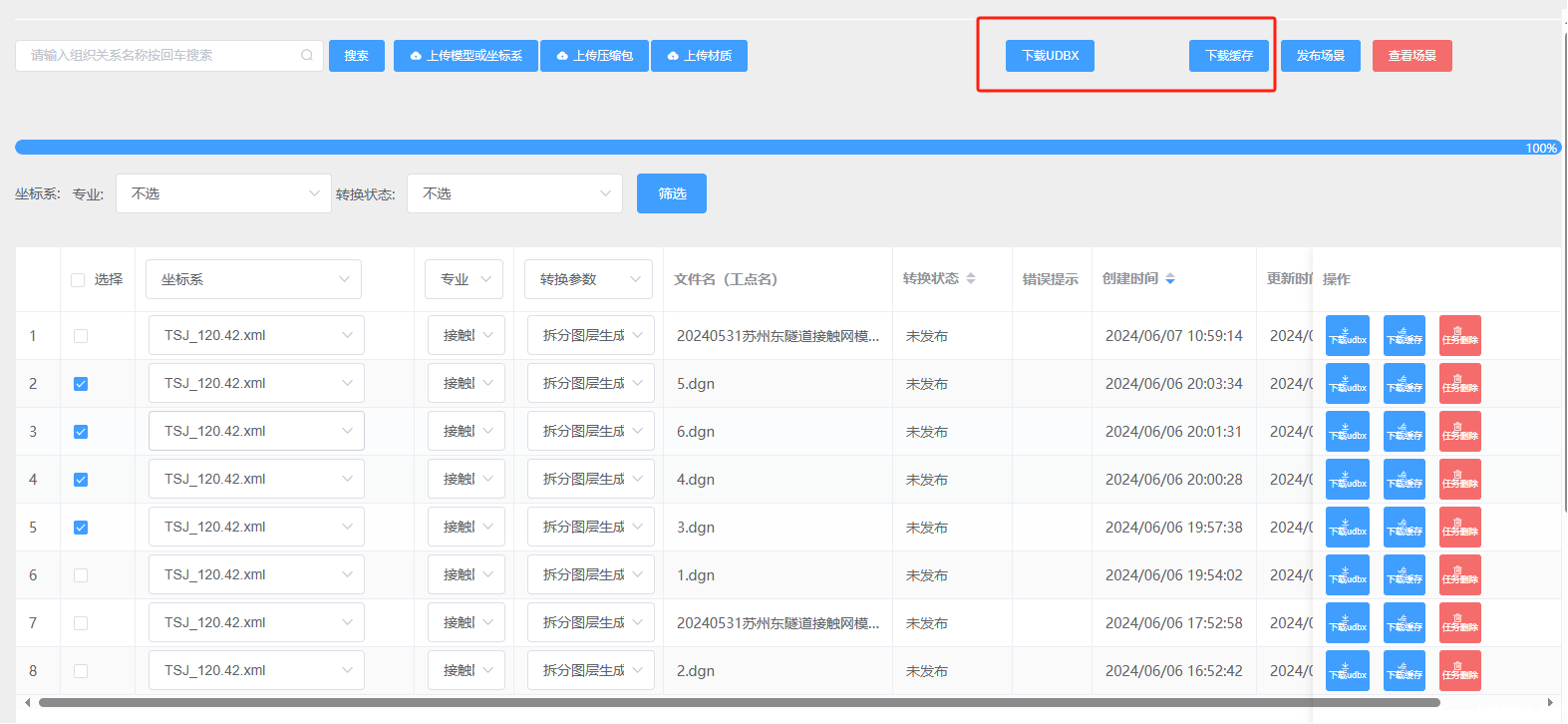Click the red 查看场景 button
1568x724 pixels.
tap(1411, 56)
